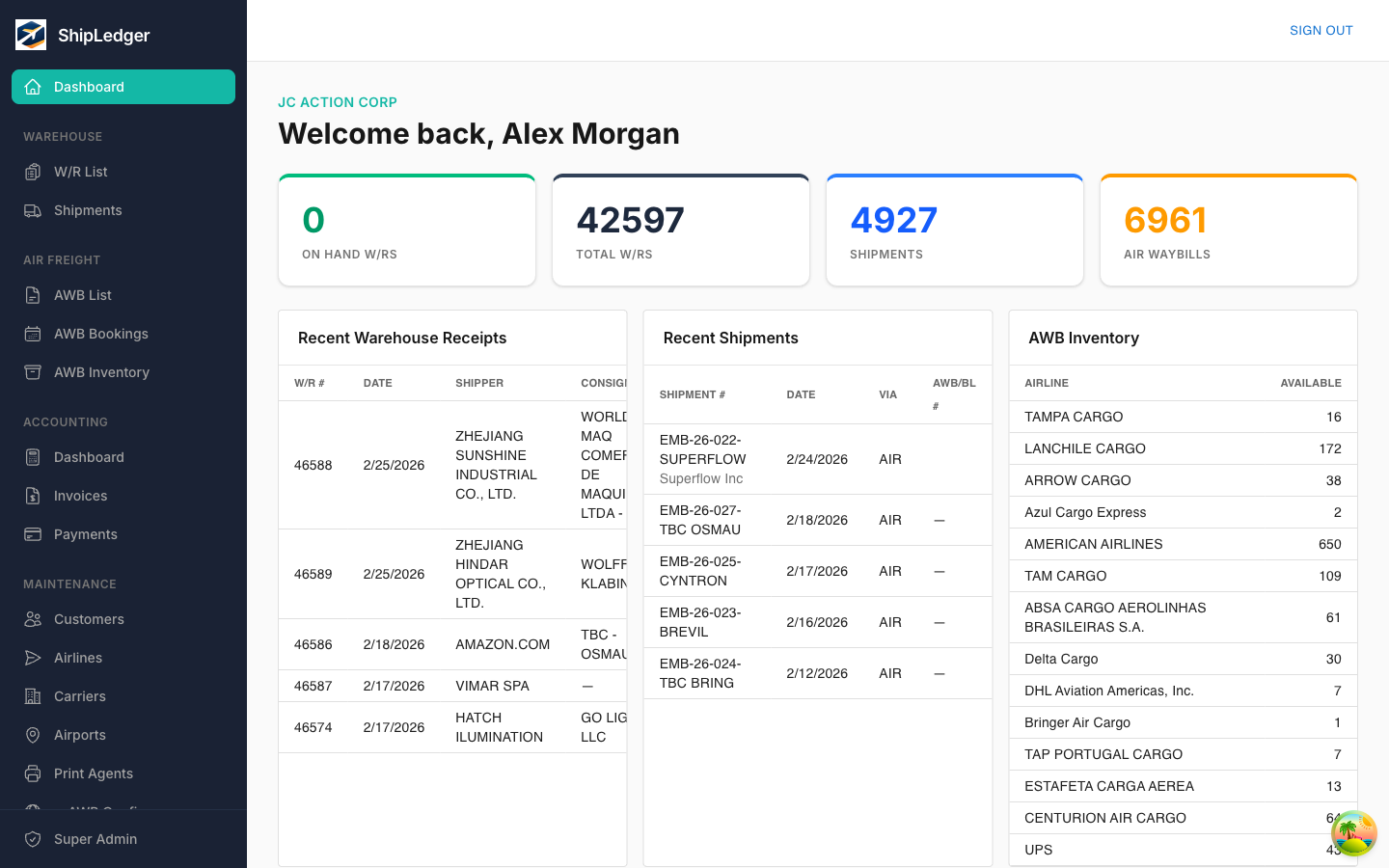
Task: Open Customers maintenance page
Action: click(123, 619)
